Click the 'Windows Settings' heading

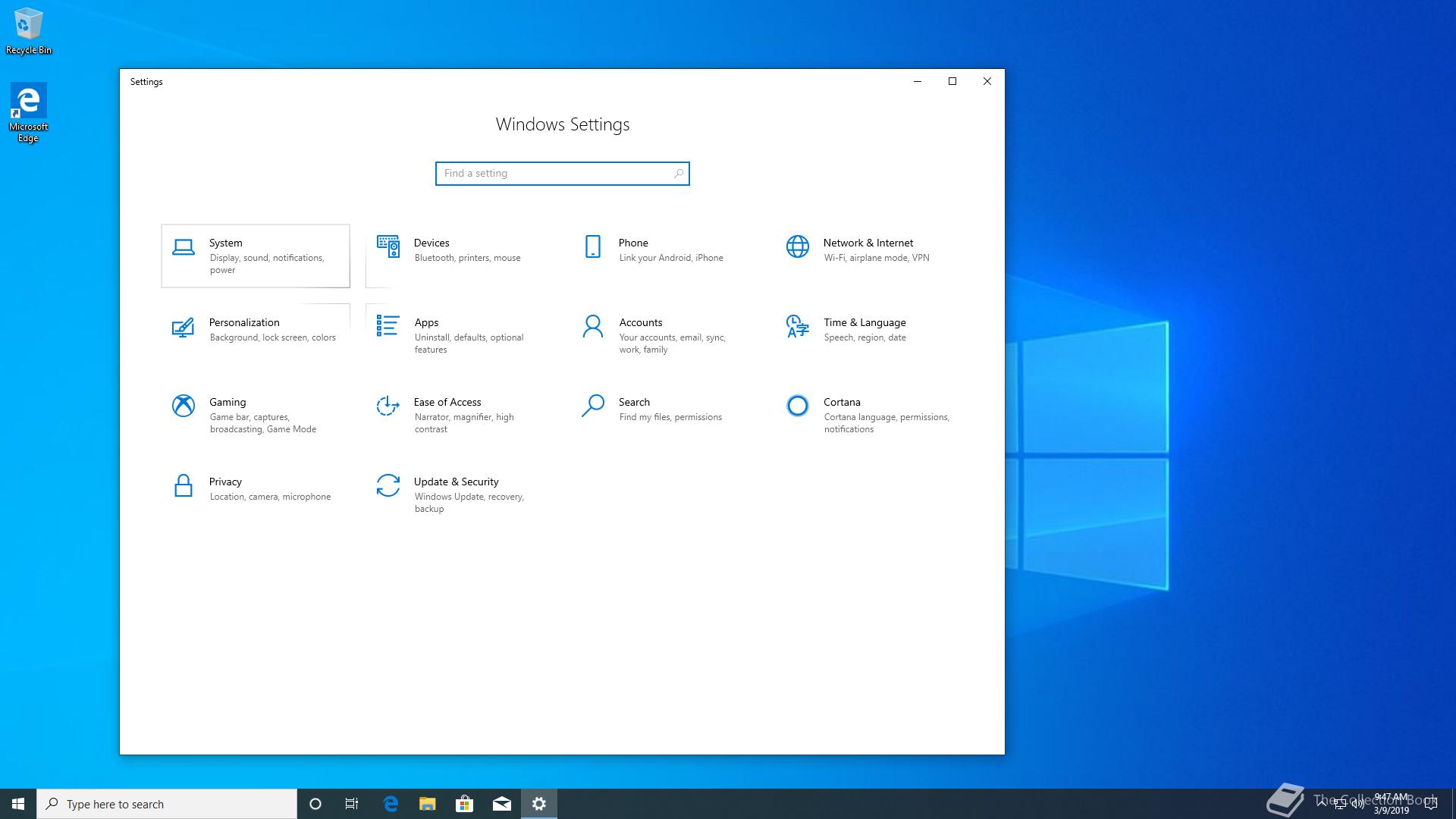tap(563, 124)
